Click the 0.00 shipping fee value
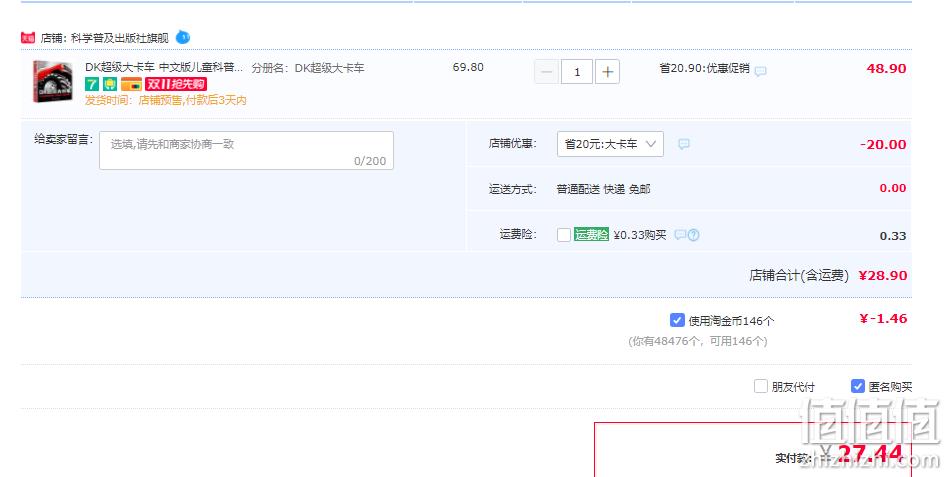Image resolution: width=949 pixels, height=477 pixels. tap(893, 188)
